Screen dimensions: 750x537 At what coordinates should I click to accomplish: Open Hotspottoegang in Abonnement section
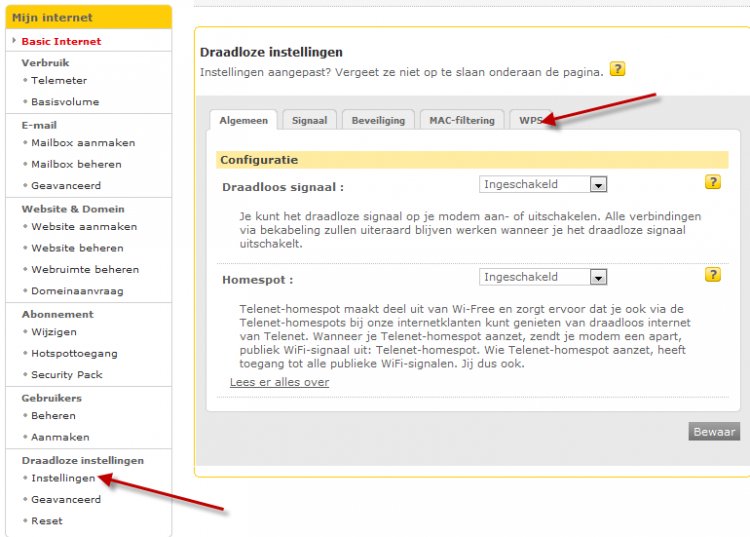[74, 354]
